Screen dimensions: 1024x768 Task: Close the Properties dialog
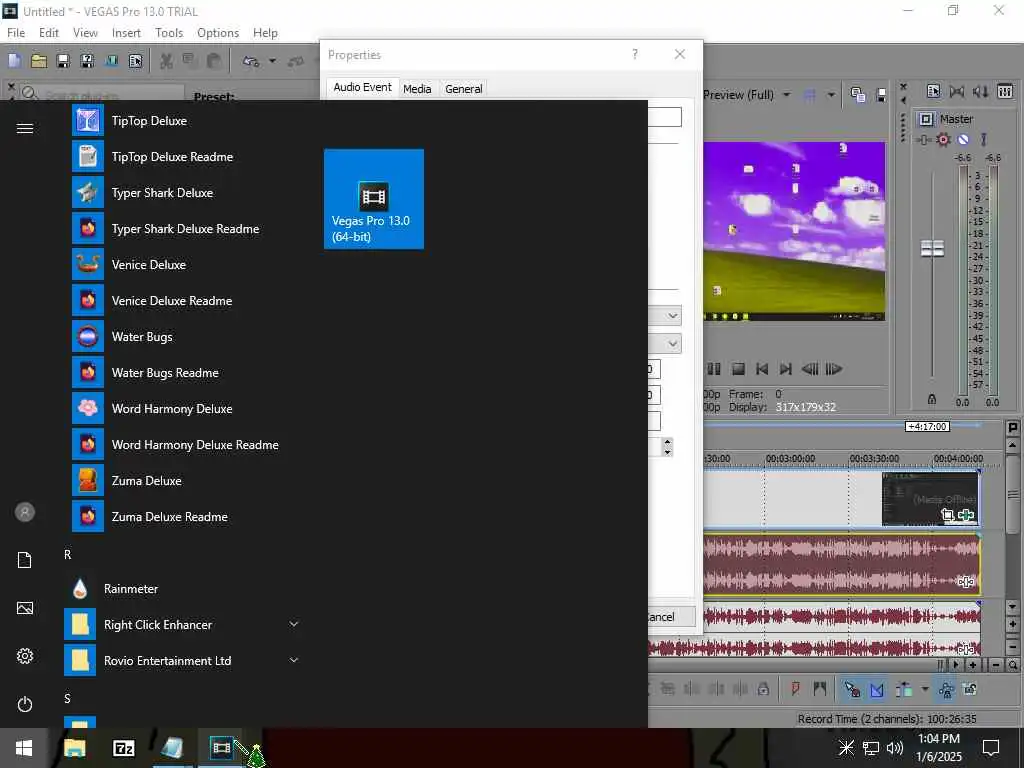(x=680, y=54)
